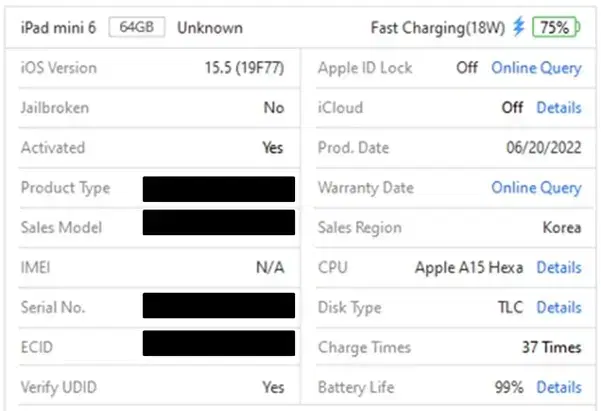Click the redacted Product Type value
The image size is (601, 411).
tap(219, 189)
